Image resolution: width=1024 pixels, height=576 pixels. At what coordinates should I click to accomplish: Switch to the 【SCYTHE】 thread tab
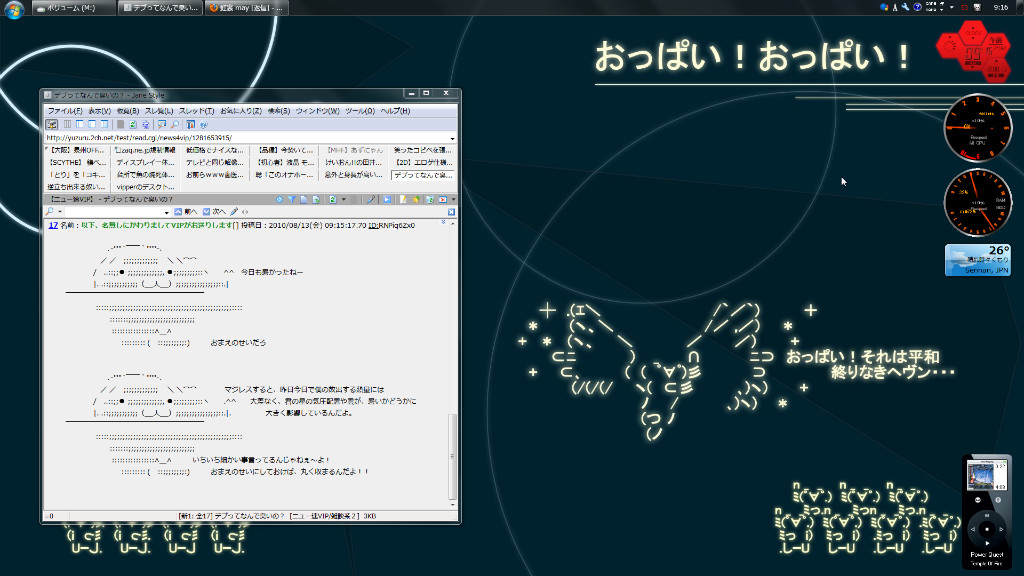click(x=77, y=163)
